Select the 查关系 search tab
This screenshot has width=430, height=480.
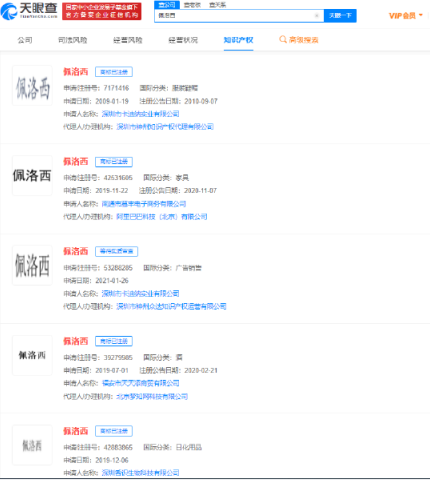(x=217, y=5)
